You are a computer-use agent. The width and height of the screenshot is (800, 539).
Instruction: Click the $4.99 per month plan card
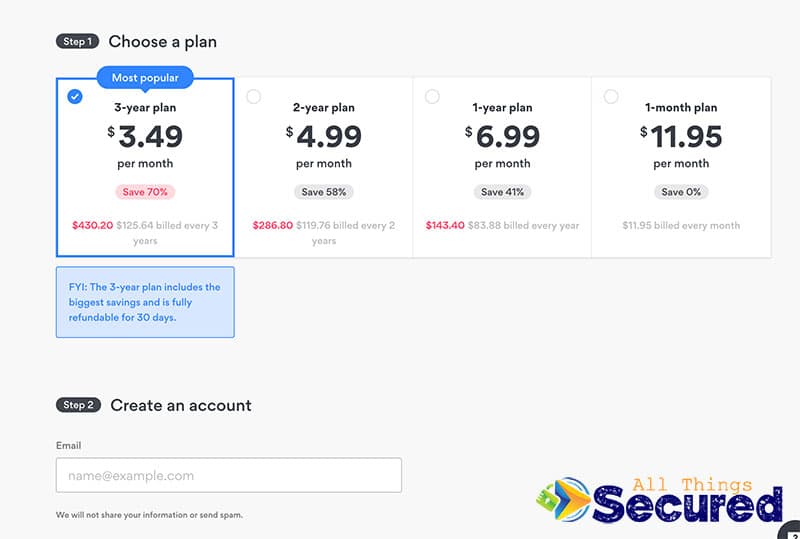pyautogui.click(x=323, y=167)
